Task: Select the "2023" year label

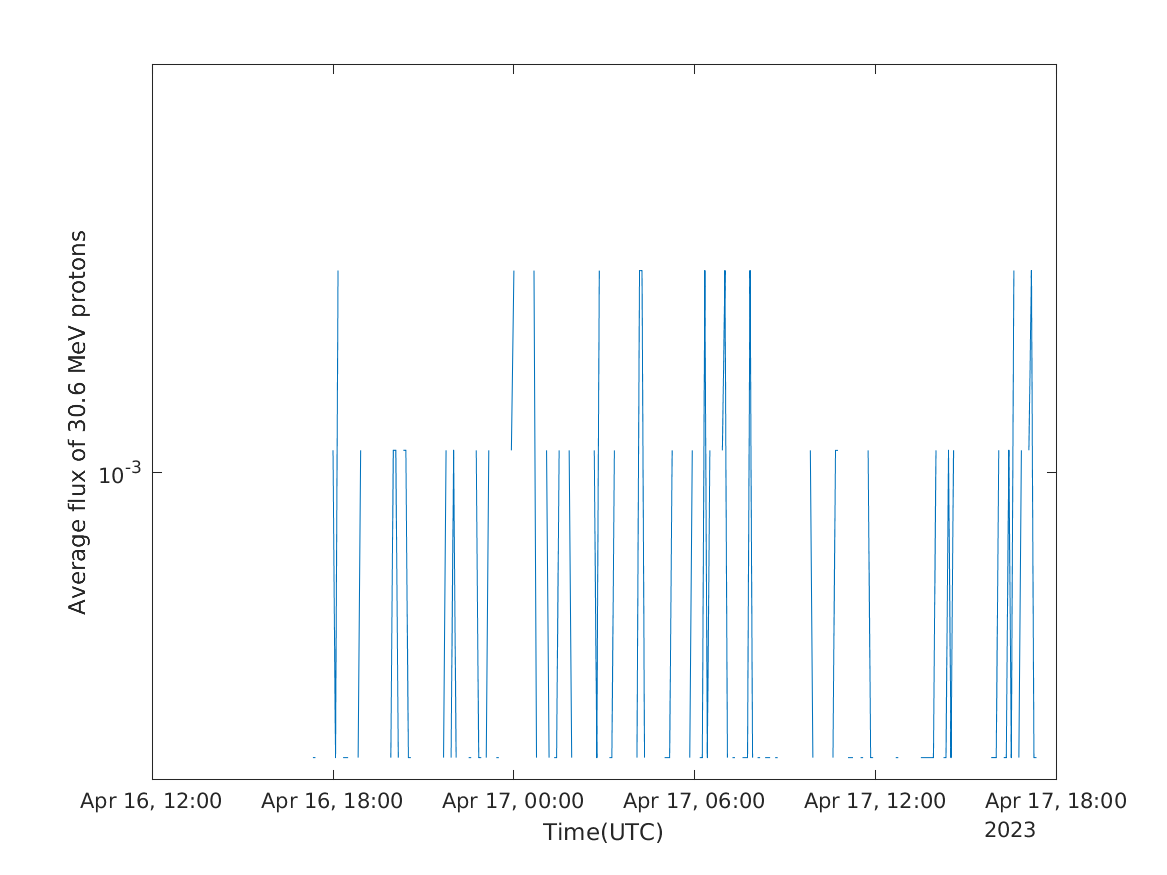Action: click(x=1010, y=831)
